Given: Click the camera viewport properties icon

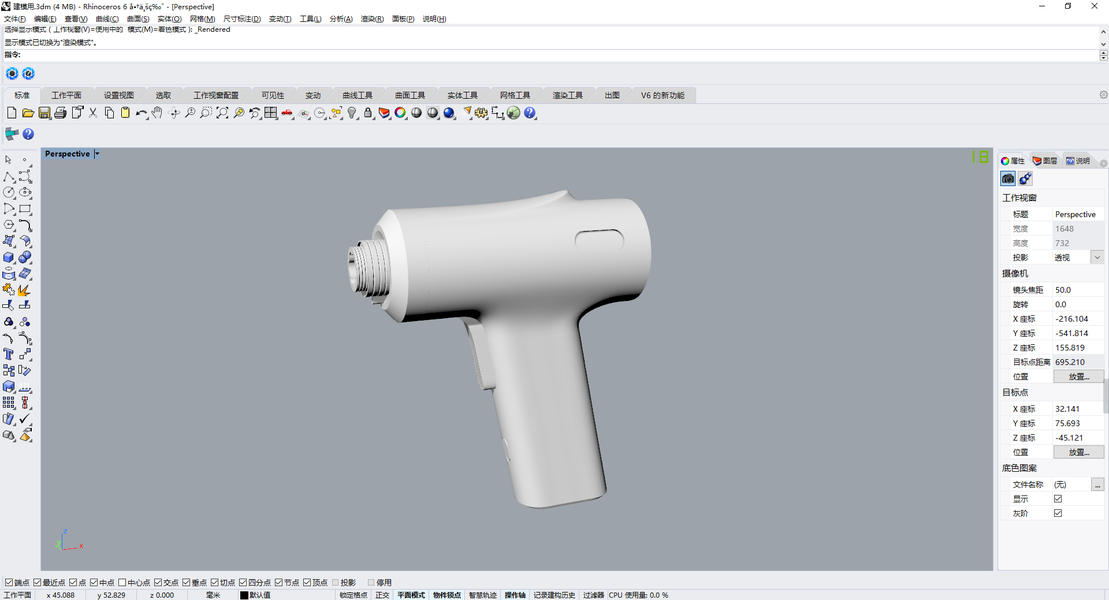Looking at the screenshot, I should point(1008,179).
